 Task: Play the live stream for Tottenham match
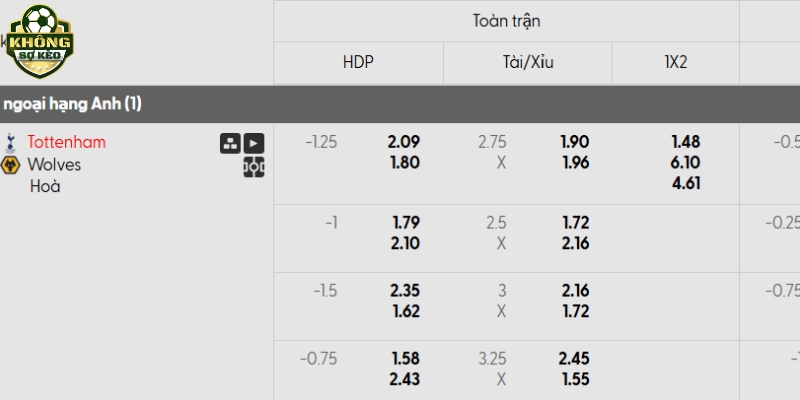click(x=254, y=143)
